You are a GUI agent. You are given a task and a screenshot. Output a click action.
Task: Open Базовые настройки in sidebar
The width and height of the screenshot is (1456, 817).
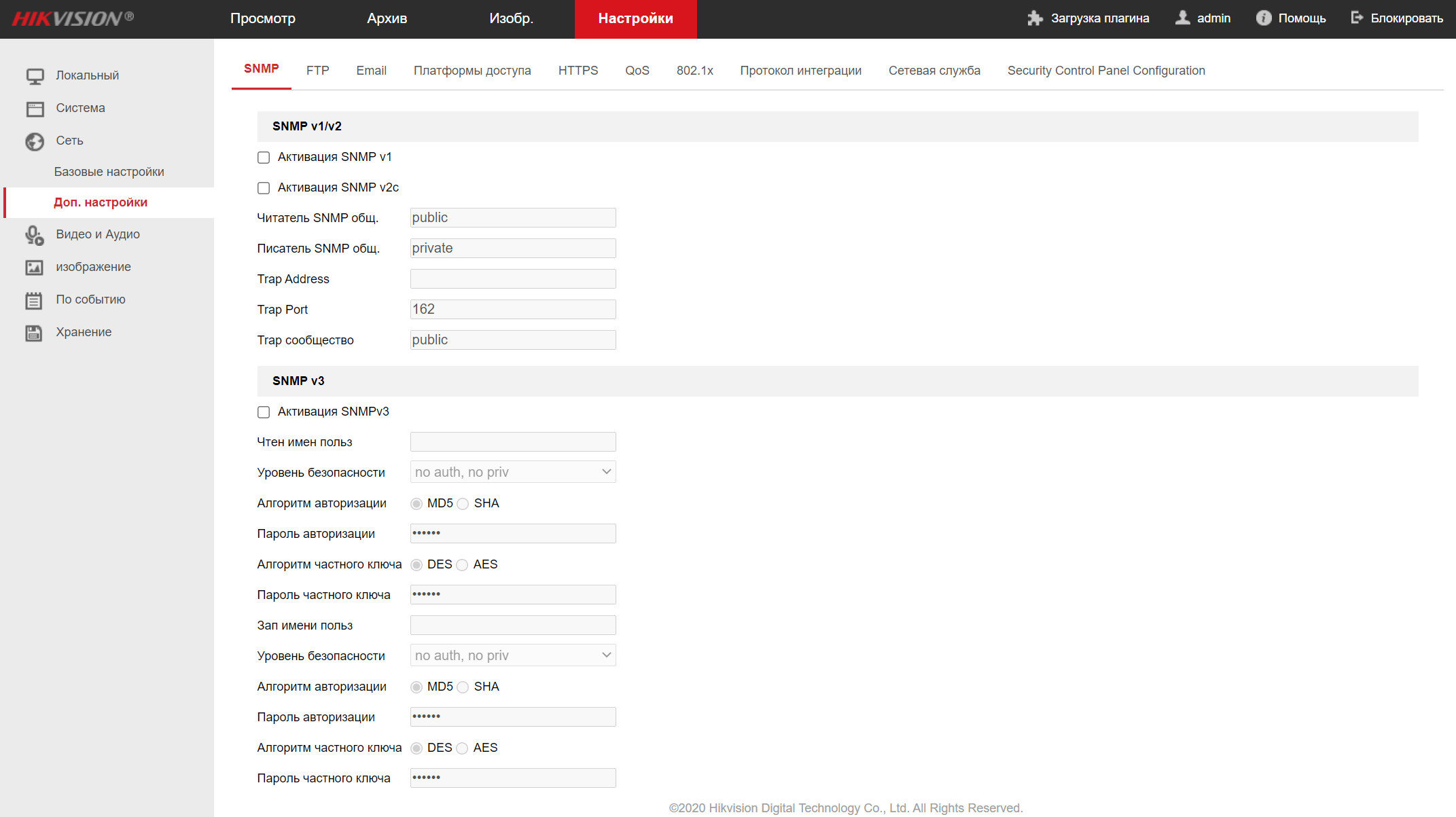point(109,172)
